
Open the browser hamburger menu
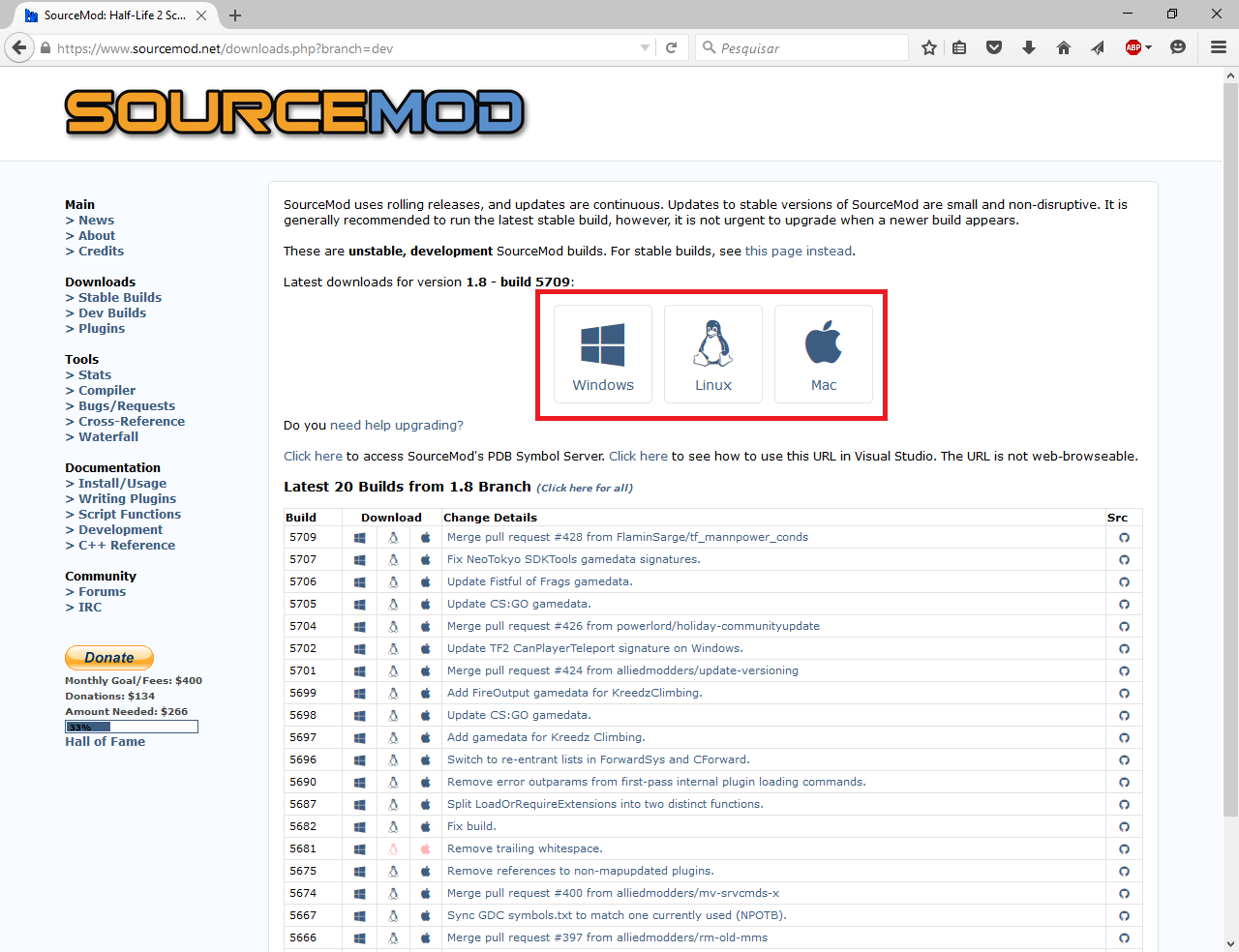pos(1219,47)
